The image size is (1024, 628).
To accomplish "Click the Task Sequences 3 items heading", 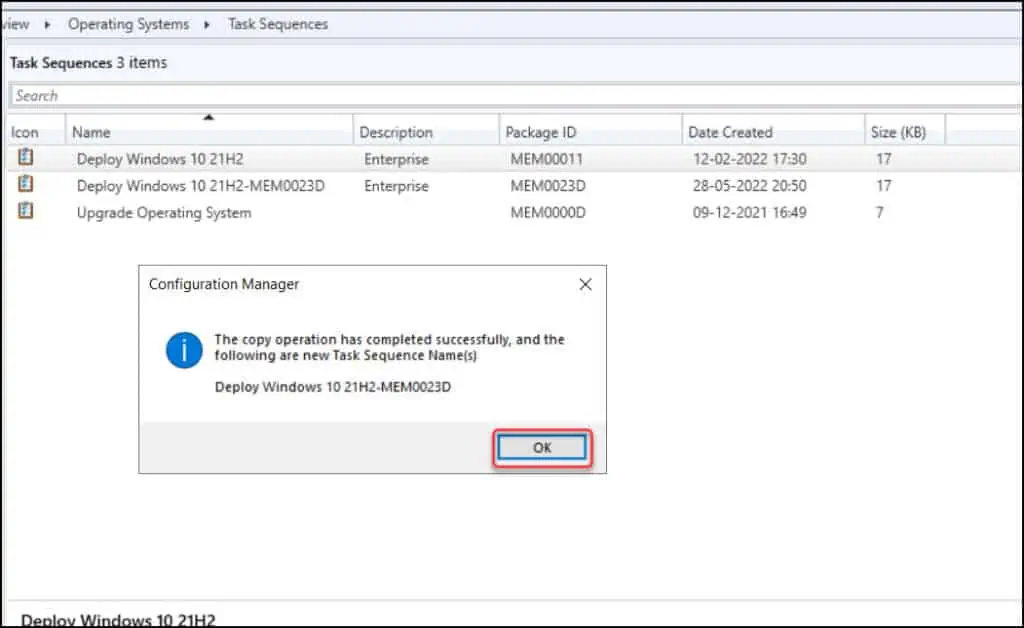I will tap(88, 63).
